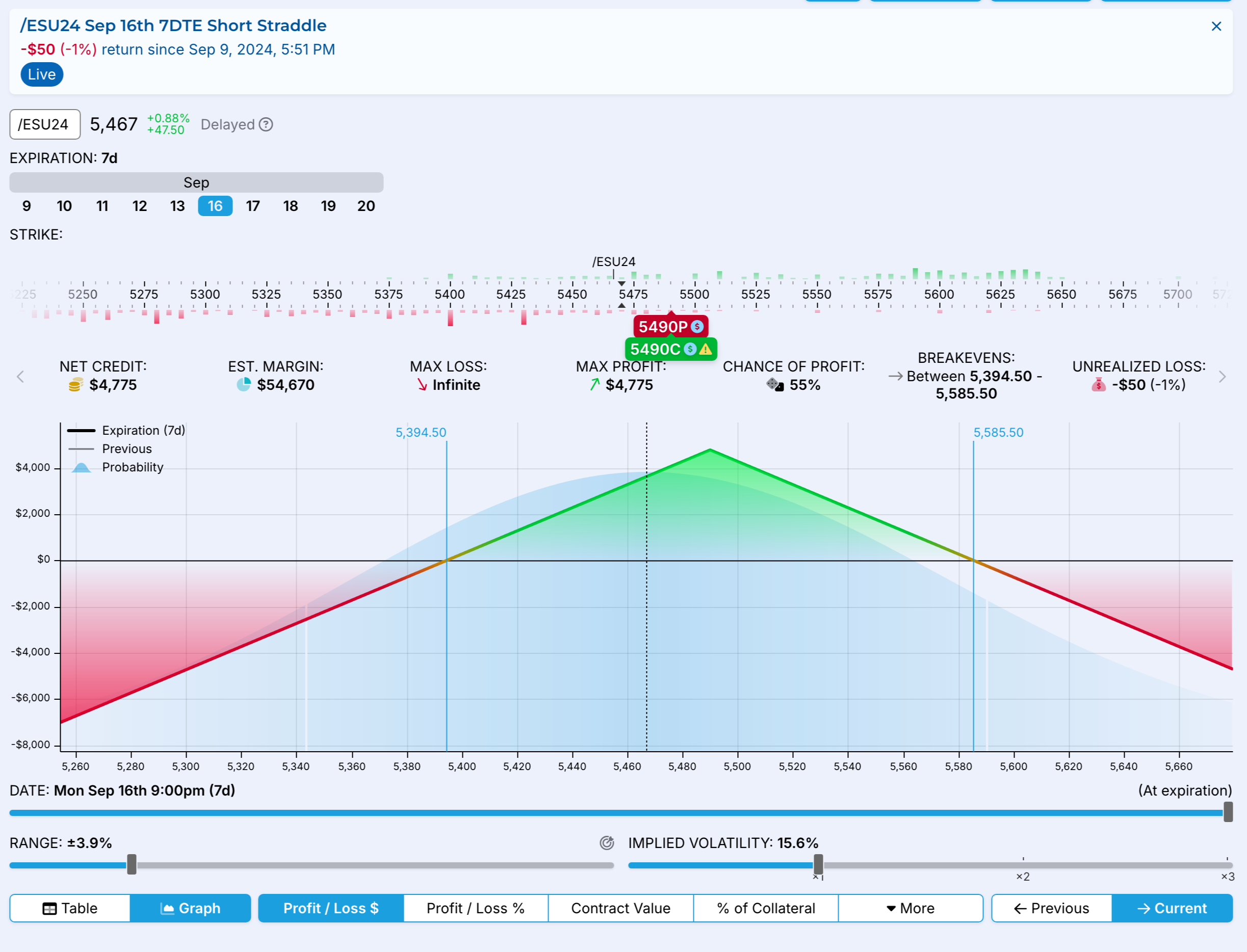Select expiration date 18
The width and height of the screenshot is (1247, 952).
290,206
